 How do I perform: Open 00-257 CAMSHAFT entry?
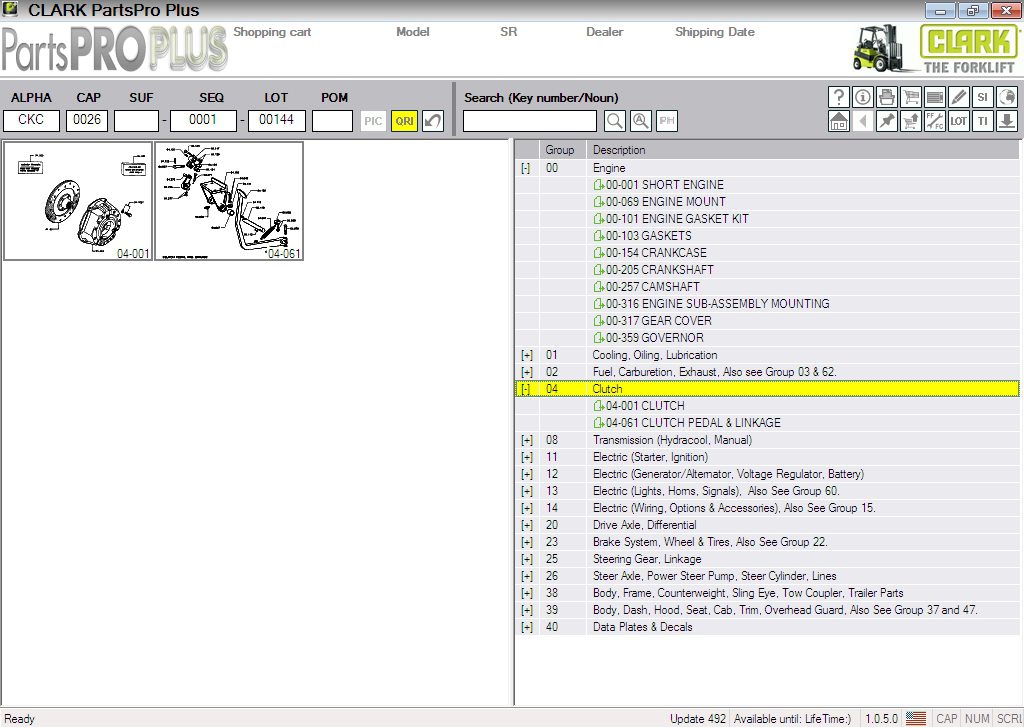click(x=647, y=287)
